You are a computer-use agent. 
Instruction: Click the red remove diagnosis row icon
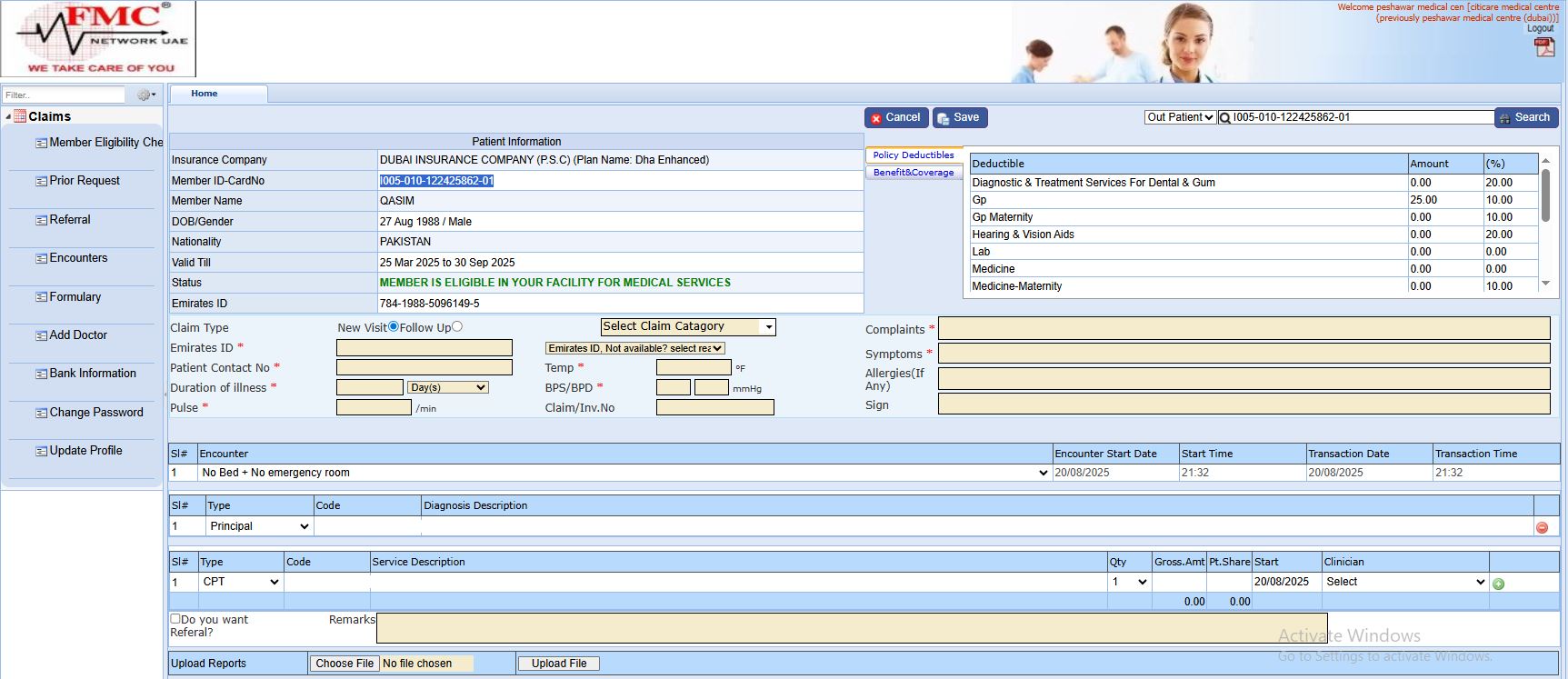pos(1542,527)
